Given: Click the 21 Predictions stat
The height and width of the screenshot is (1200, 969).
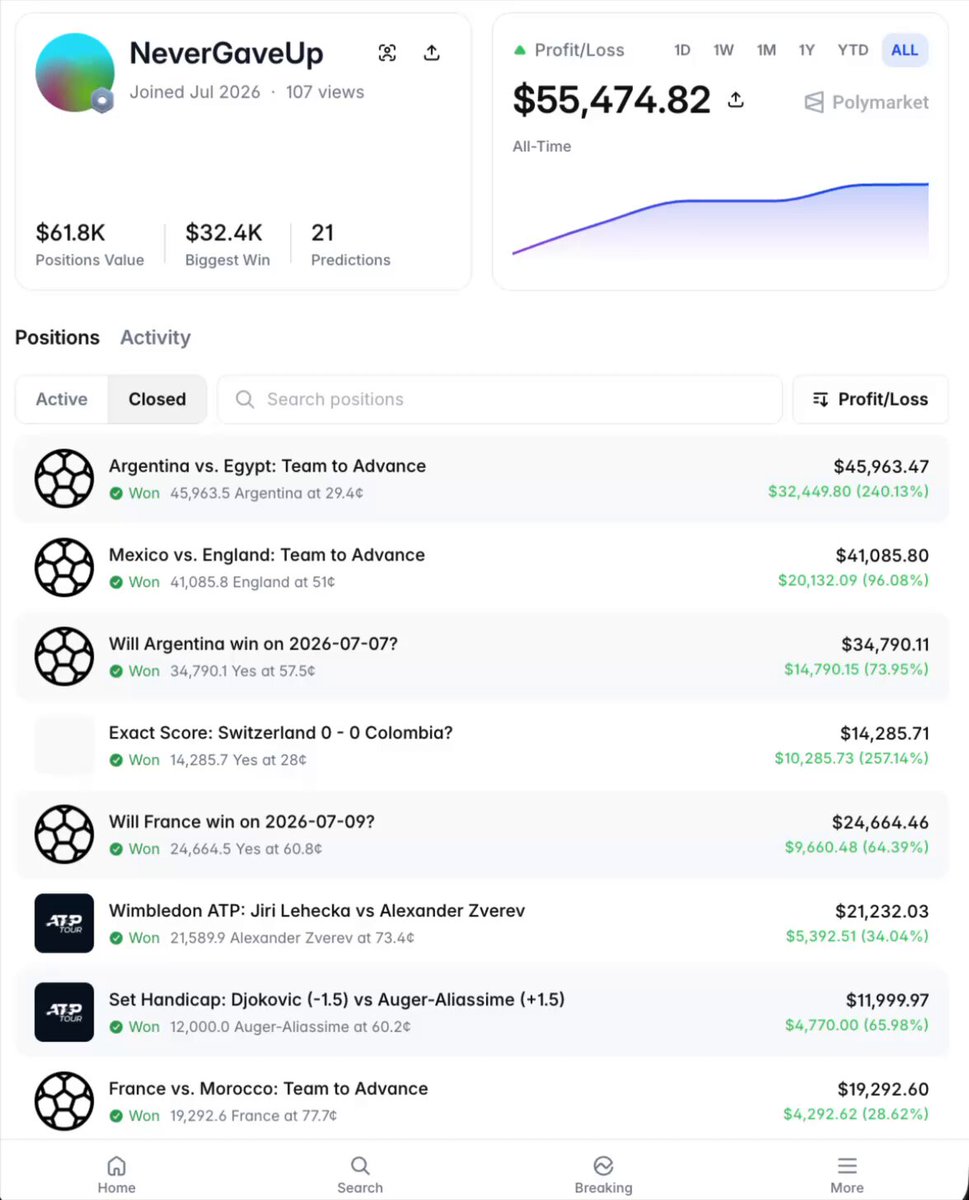Looking at the screenshot, I should [x=351, y=244].
